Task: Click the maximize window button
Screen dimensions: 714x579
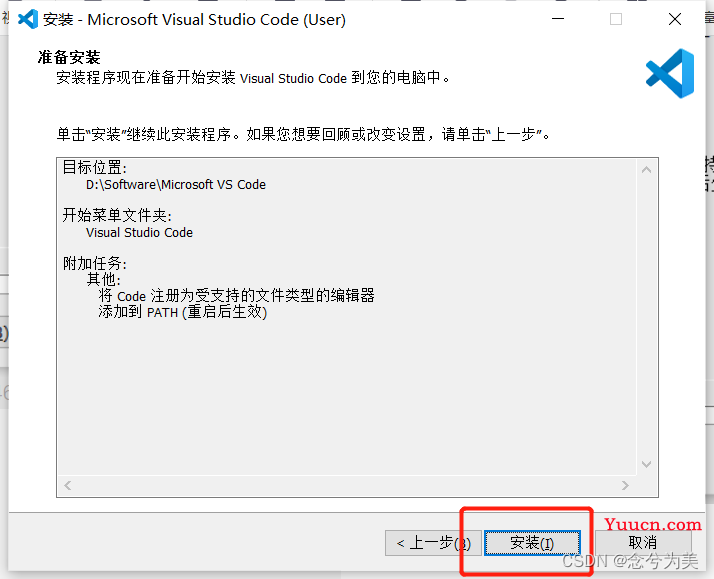Action: point(616,19)
